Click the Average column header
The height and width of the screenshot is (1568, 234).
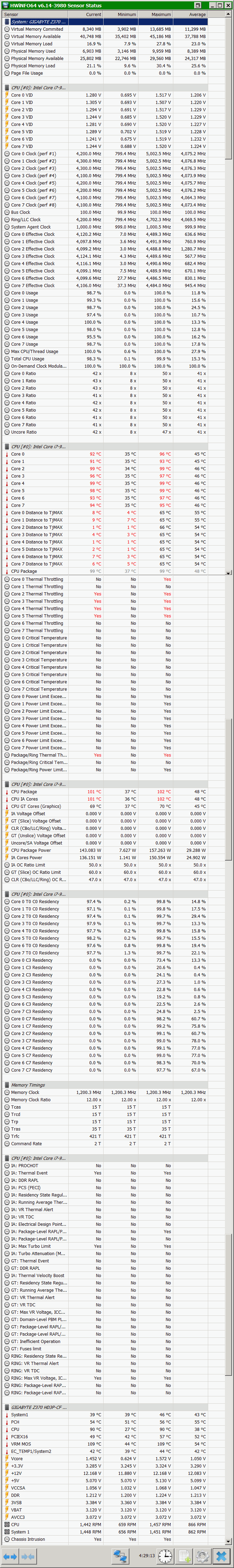click(x=190, y=14)
